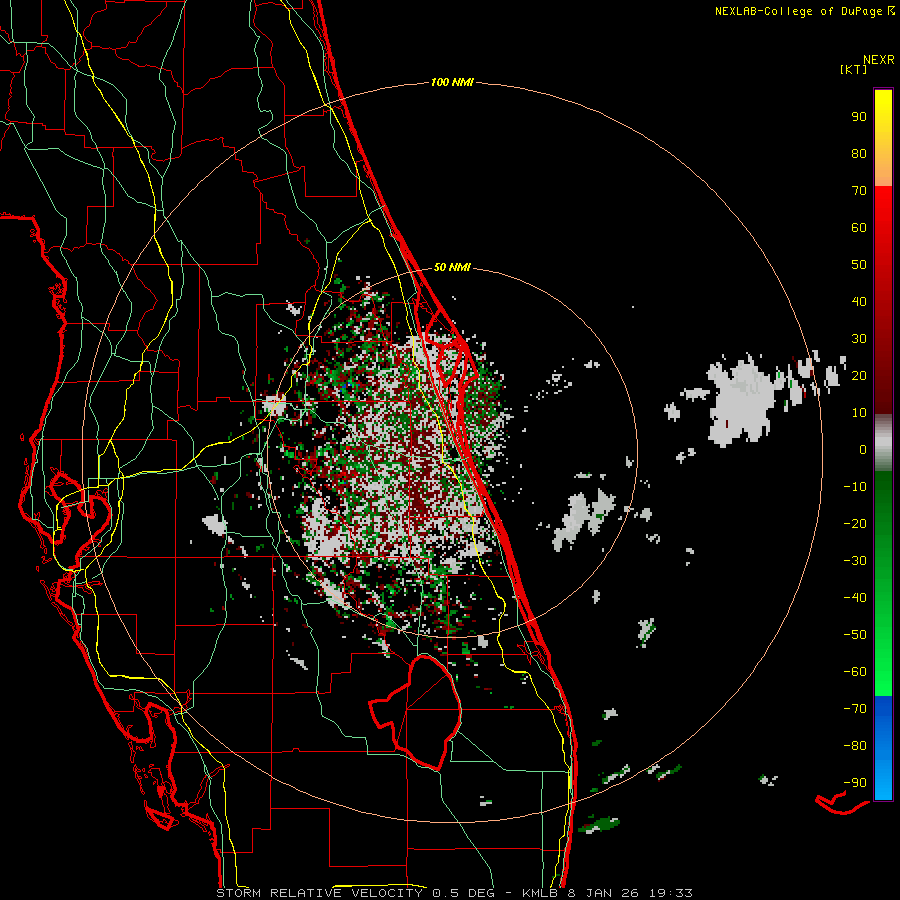This screenshot has width=900, height=900.
Task: Select the -80 value on the velocity scale
Action: click(855, 746)
